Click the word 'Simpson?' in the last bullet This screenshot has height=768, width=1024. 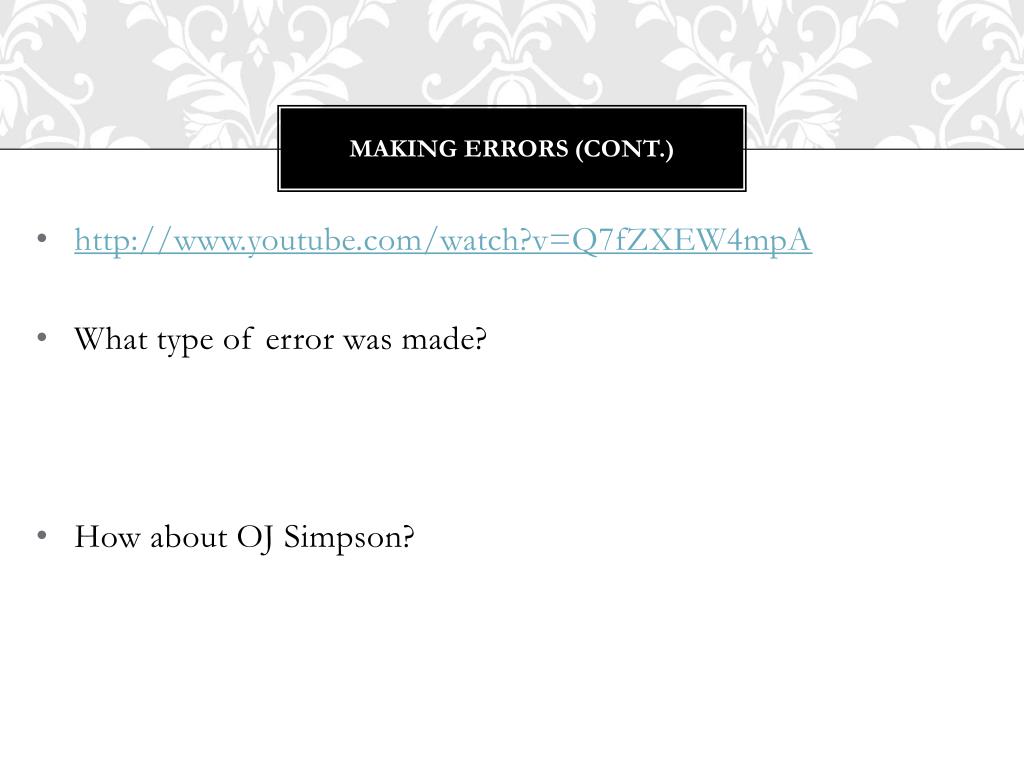349,537
